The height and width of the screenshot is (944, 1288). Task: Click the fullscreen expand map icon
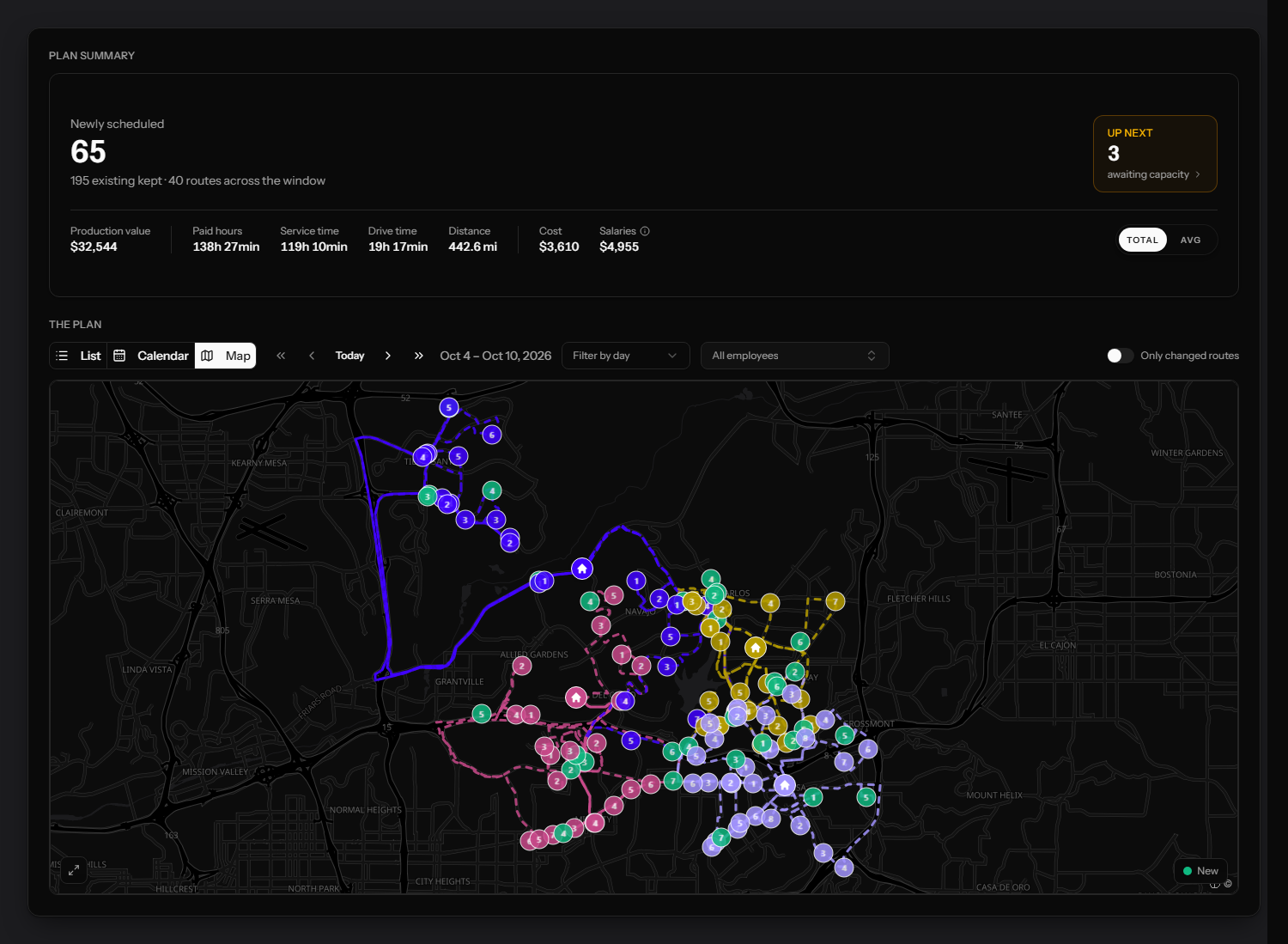74,870
